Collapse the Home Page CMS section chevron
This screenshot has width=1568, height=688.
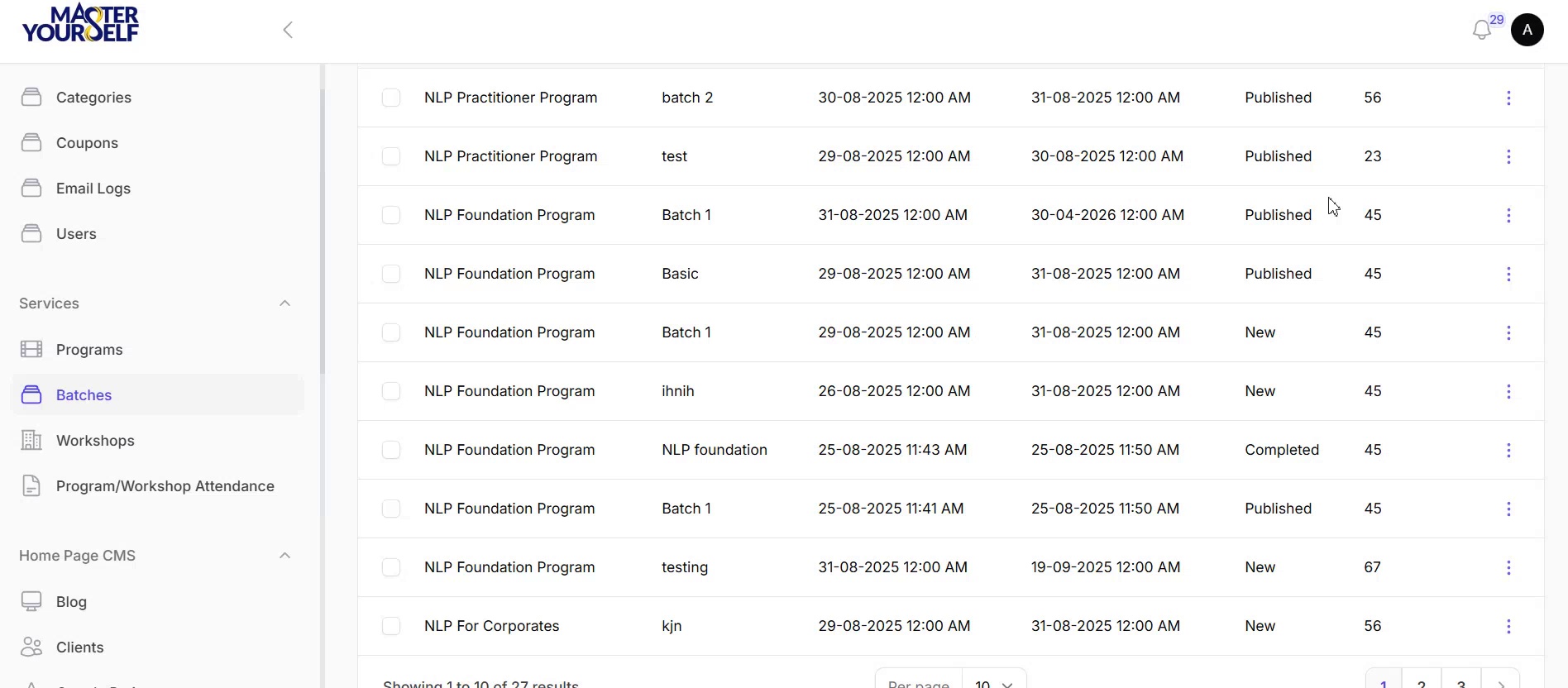pos(284,556)
